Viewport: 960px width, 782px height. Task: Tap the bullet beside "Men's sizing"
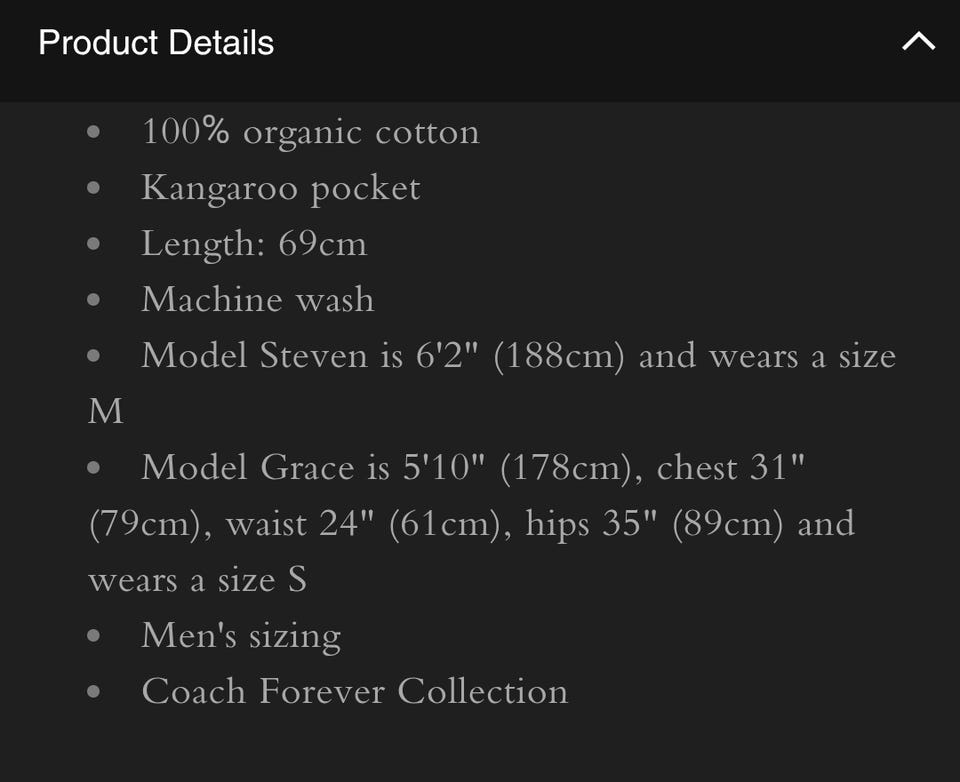pyautogui.click(x=94, y=637)
